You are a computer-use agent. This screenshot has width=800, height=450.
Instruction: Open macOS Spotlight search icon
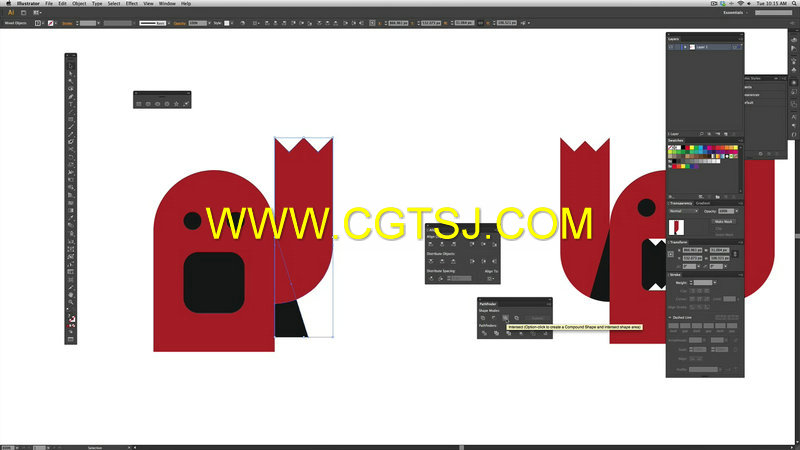click(794, 4)
